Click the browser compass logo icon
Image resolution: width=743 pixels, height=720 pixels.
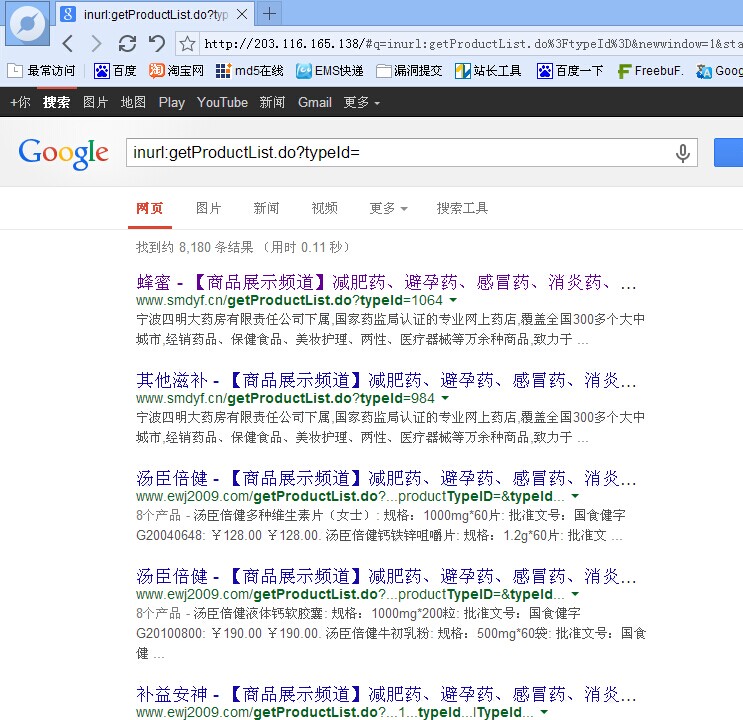coord(27,23)
